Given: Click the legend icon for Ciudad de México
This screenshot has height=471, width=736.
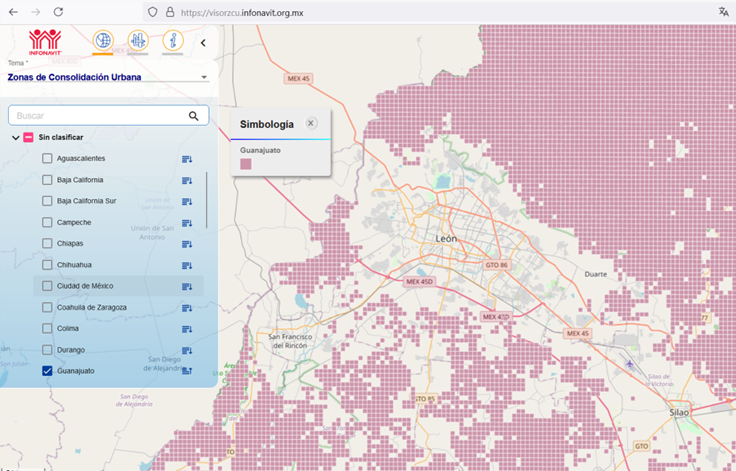Looking at the screenshot, I should (187, 286).
